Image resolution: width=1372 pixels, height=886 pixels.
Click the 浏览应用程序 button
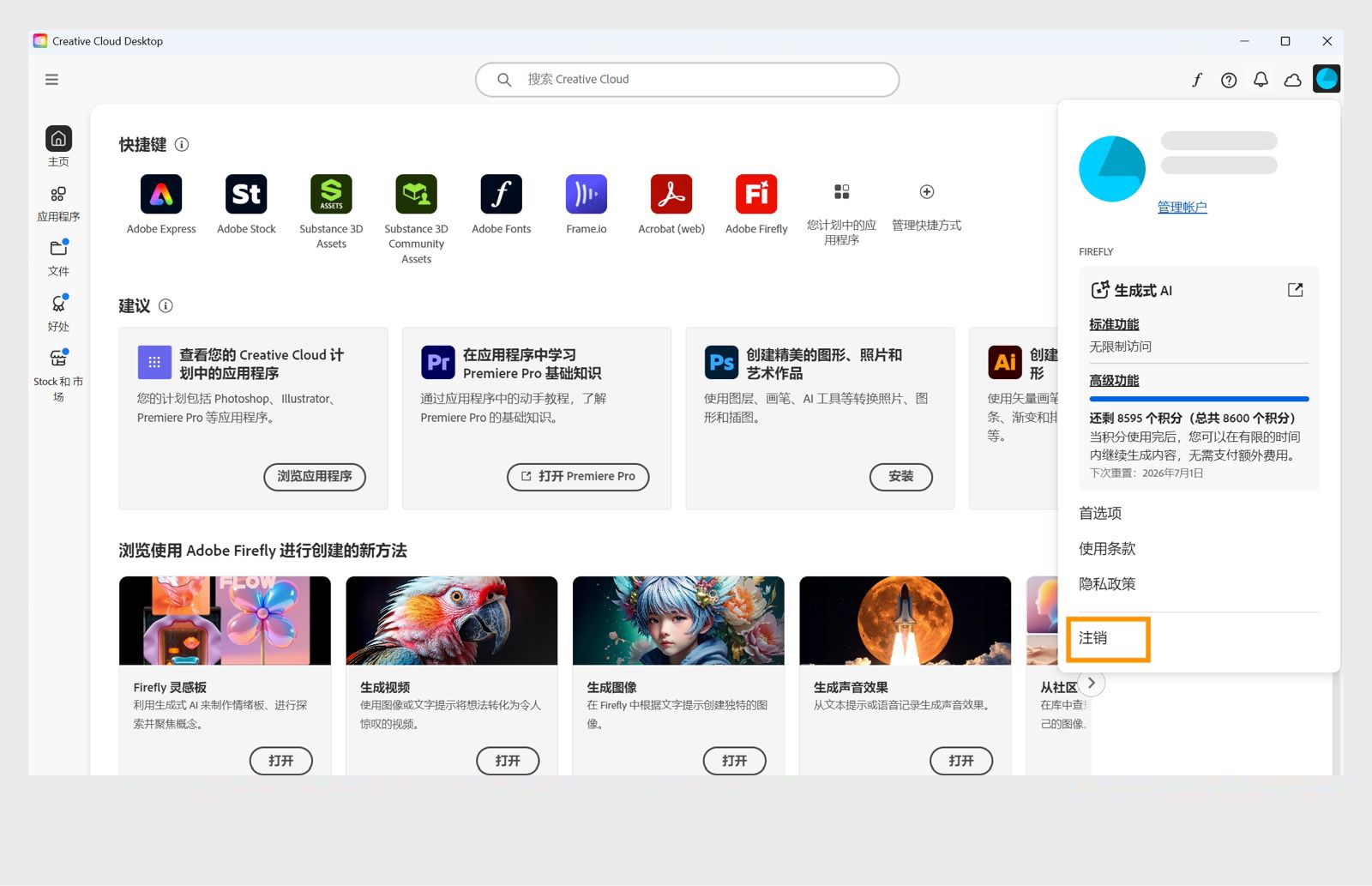(315, 476)
